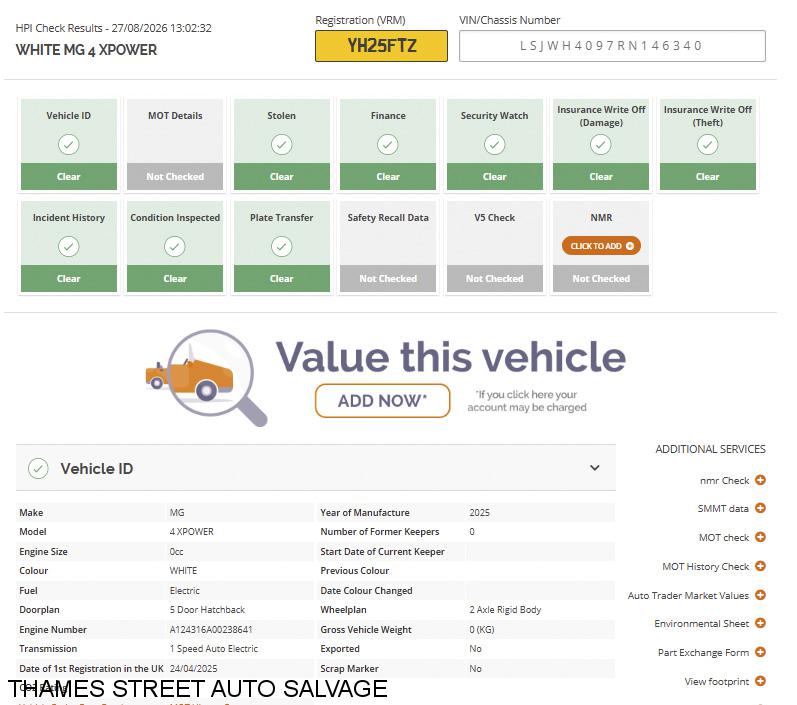Open the MOT check service link

coord(724,537)
